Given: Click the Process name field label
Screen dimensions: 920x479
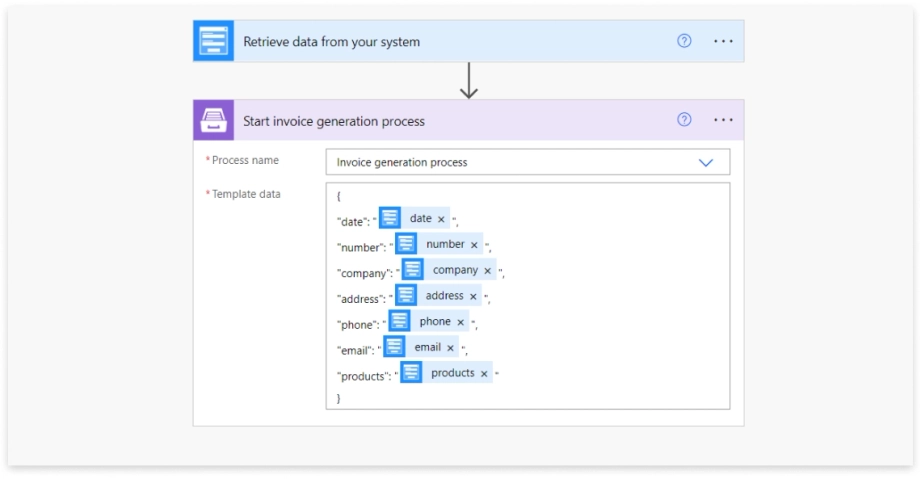Looking at the screenshot, I should 245,160.
